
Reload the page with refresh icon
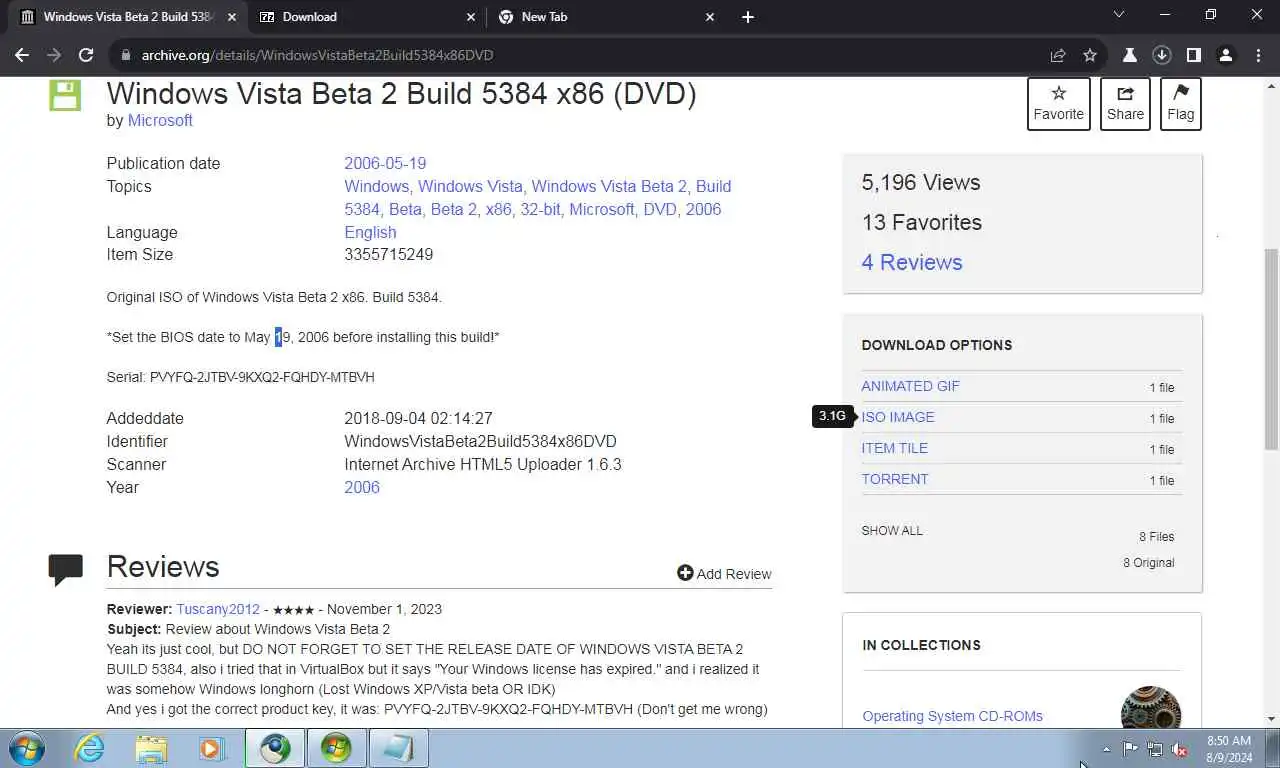(x=86, y=55)
